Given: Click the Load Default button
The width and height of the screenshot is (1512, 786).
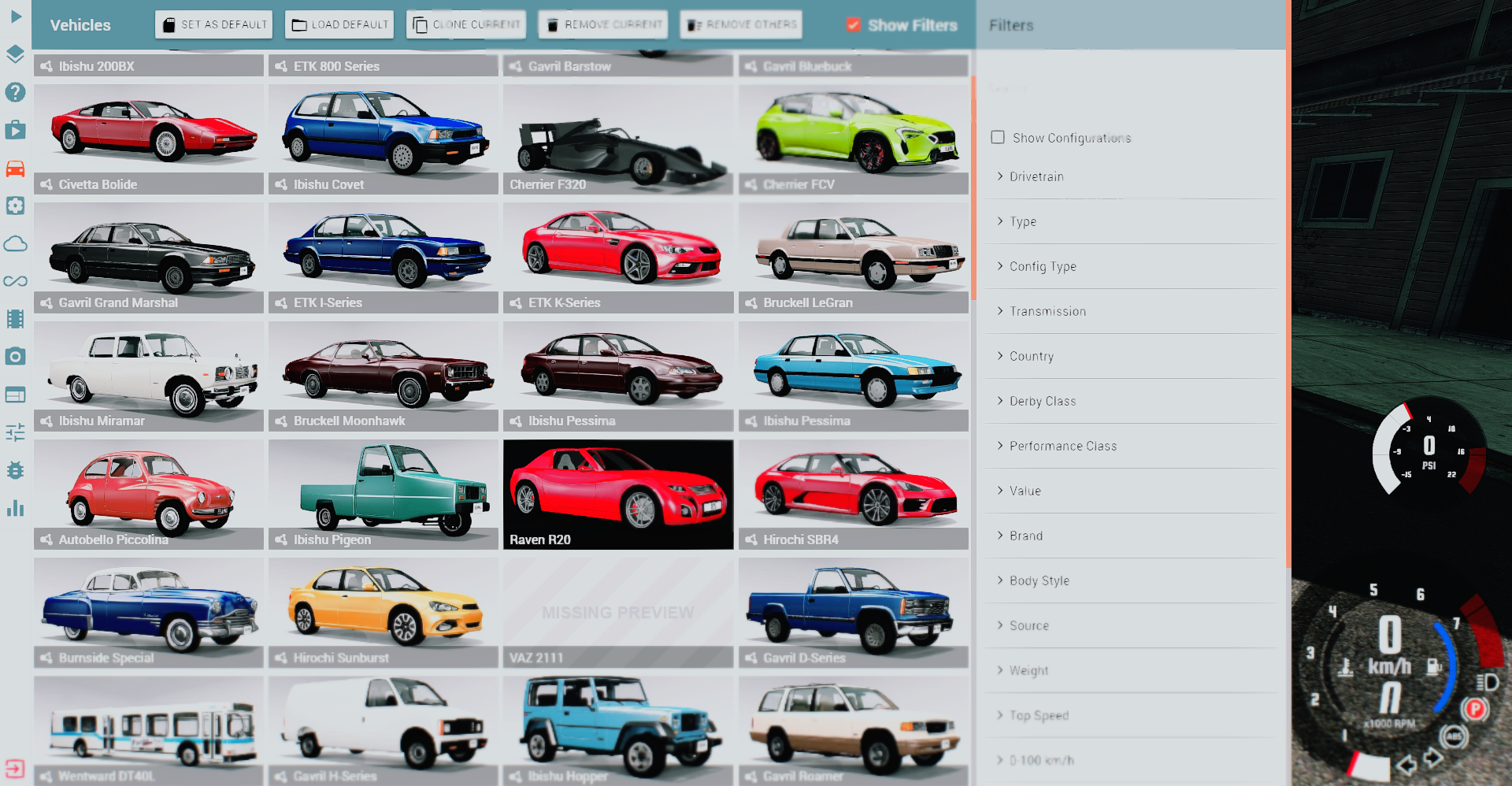Looking at the screenshot, I should (339, 24).
